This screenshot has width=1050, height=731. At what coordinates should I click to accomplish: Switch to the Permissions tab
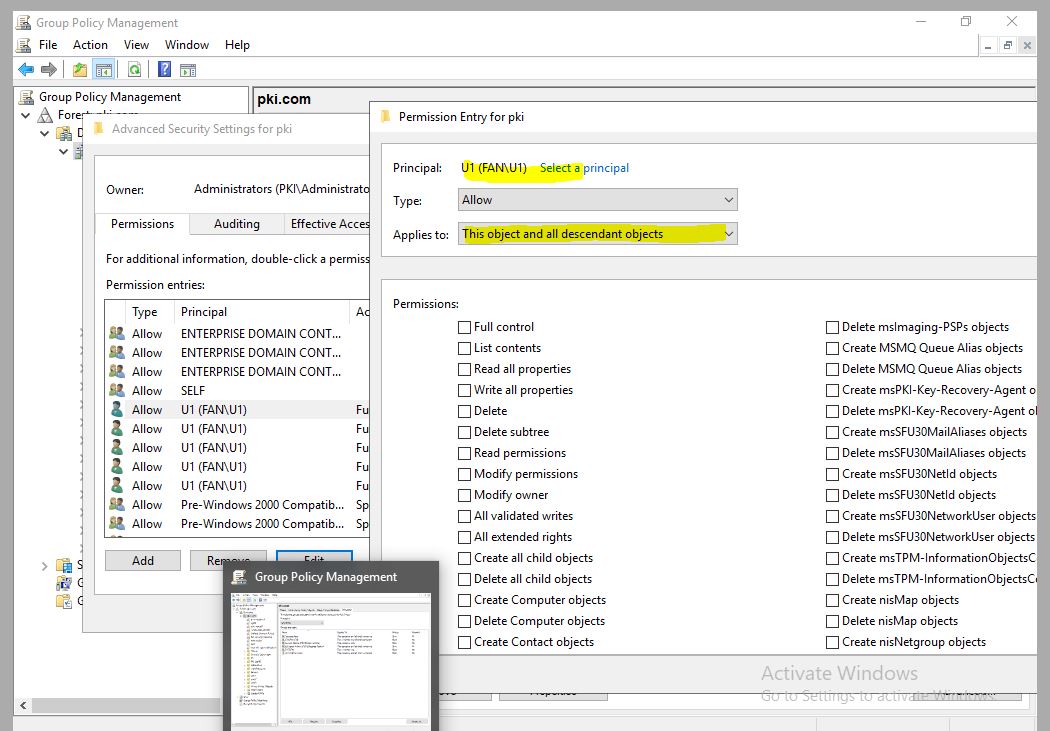coord(142,224)
